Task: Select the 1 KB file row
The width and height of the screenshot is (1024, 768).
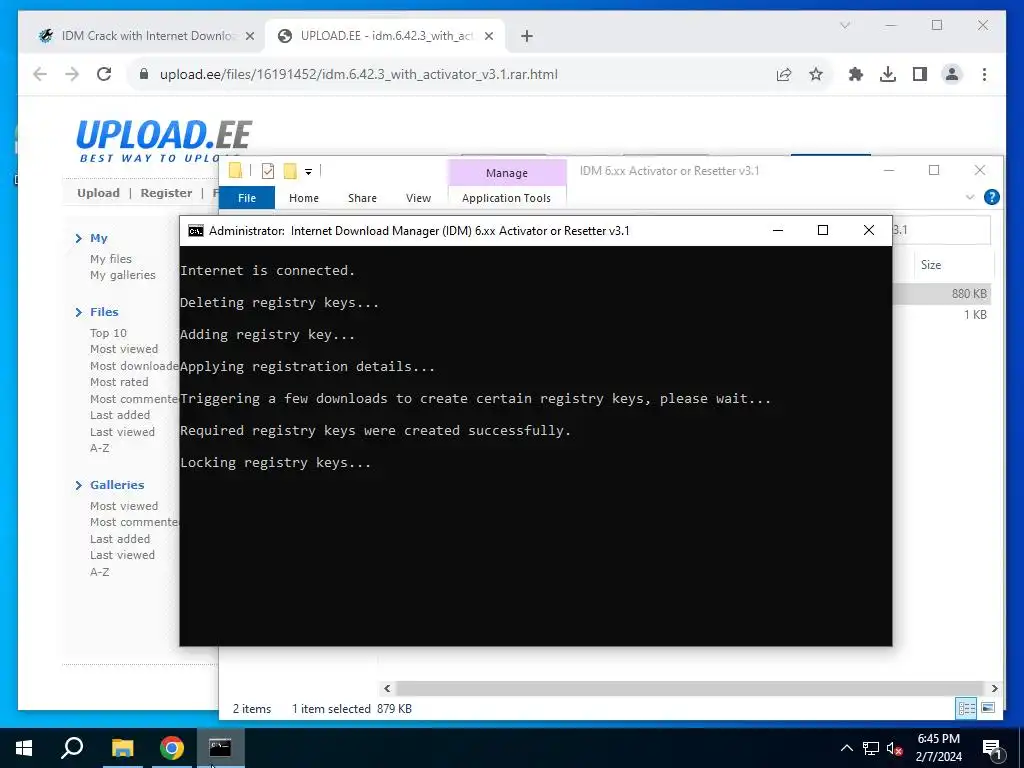Action: point(942,315)
